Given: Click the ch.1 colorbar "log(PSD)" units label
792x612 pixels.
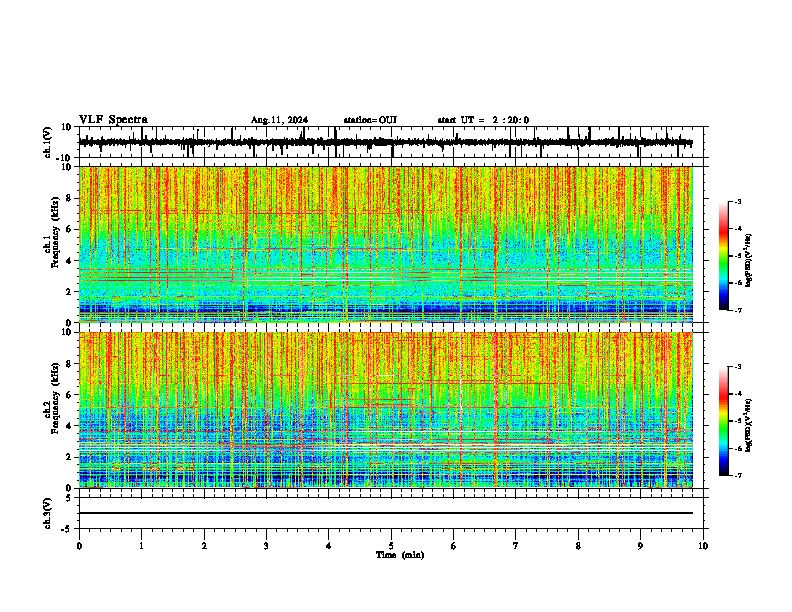Looking at the screenshot, I should [x=749, y=260].
